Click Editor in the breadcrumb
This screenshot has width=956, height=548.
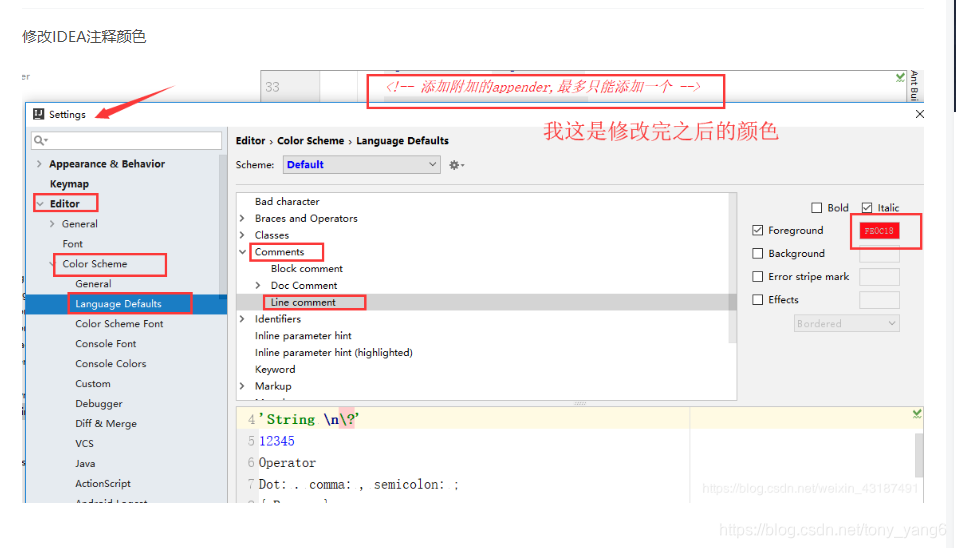click(x=251, y=141)
